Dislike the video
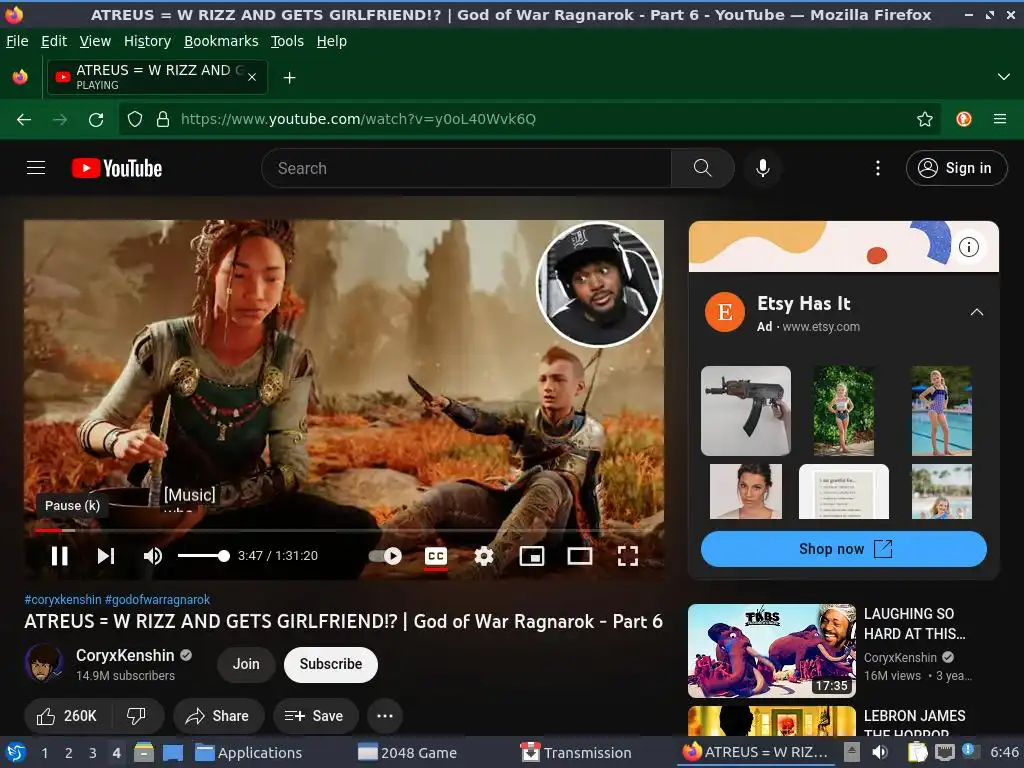The image size is (1024, 768). (x=136, y=716)
